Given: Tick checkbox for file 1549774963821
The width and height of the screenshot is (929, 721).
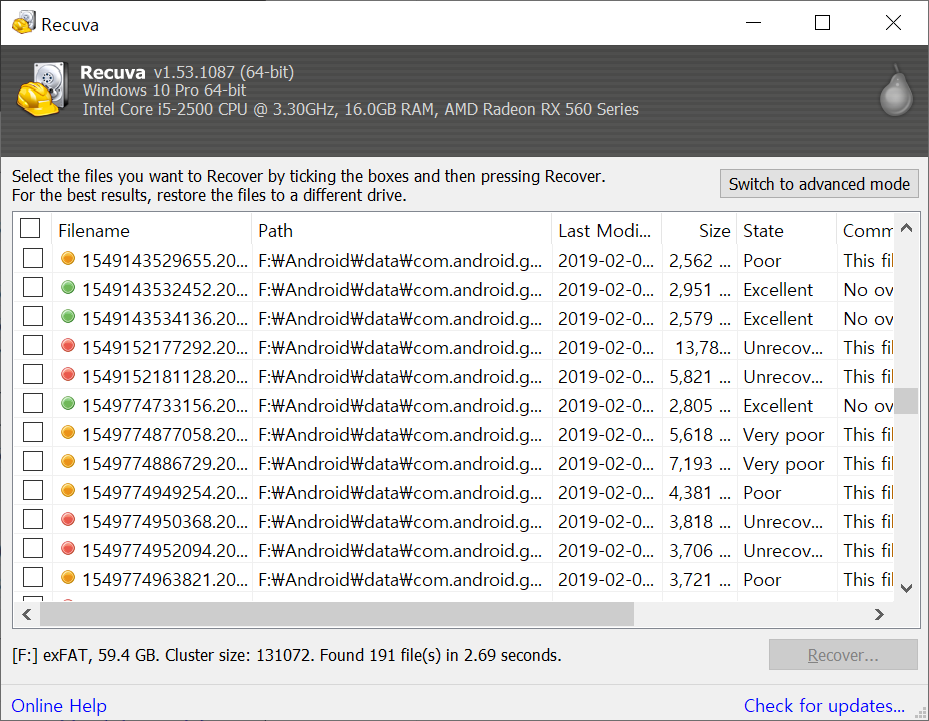Looking at the screenshot, I should [x=33, y=577].
